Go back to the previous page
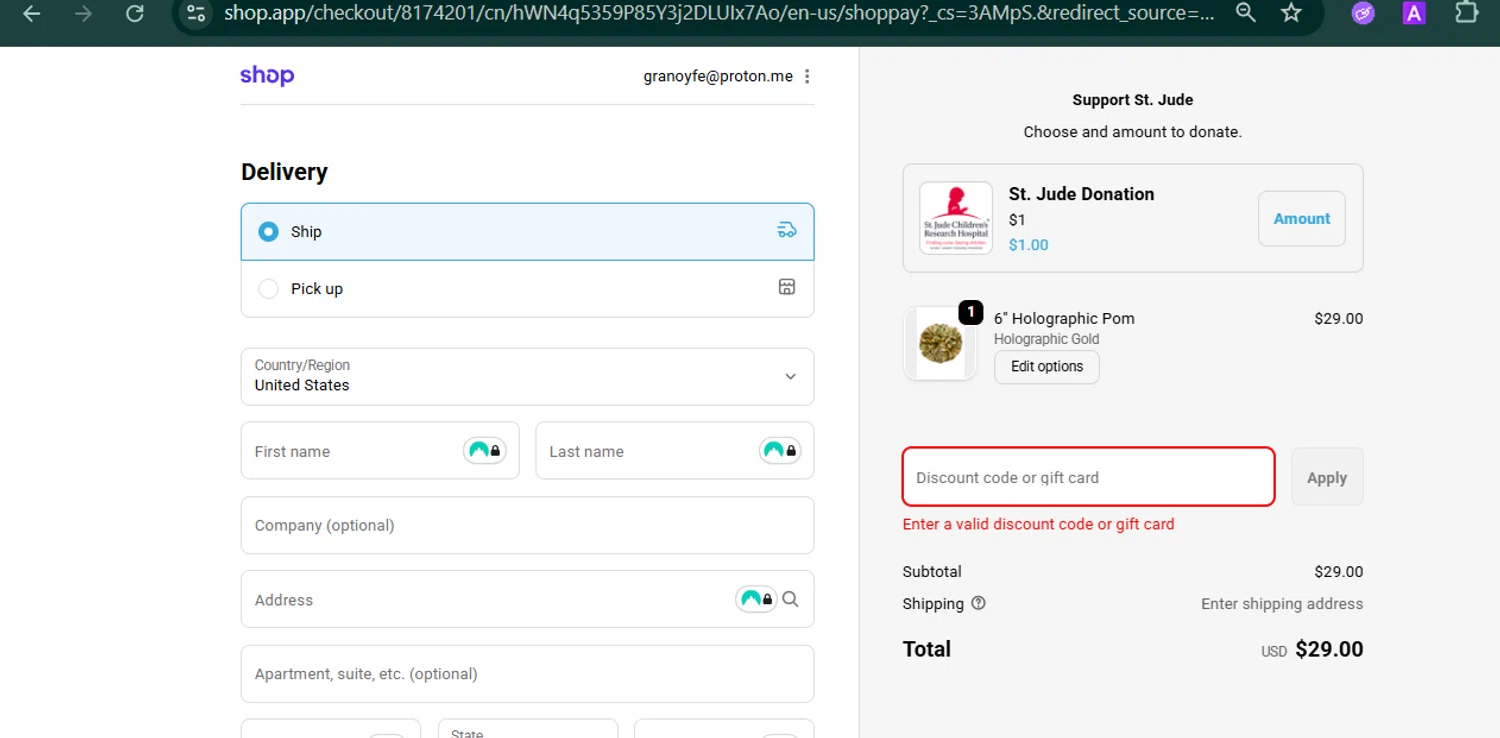The height and width of the screenshot is (738, 1500). pyautogui.click(x=32, y=14)
